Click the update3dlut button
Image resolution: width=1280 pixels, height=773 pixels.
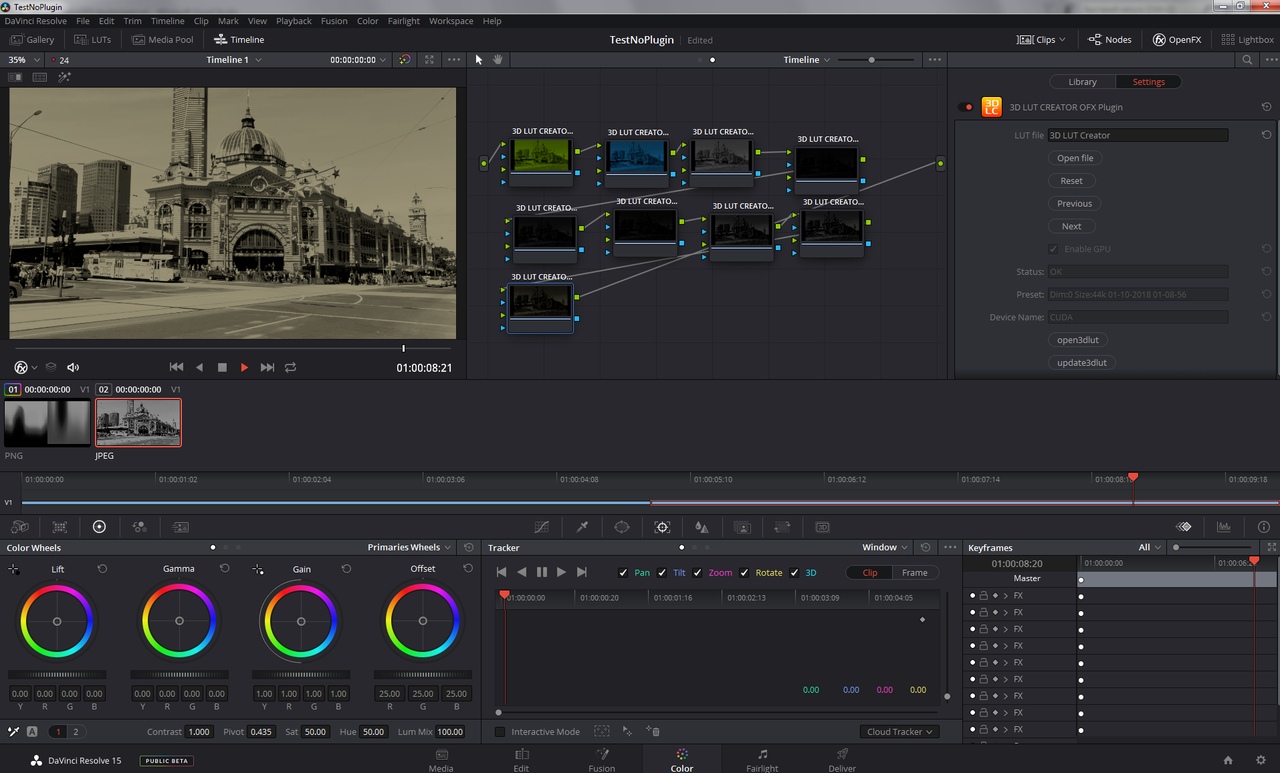coord(1082,363)
